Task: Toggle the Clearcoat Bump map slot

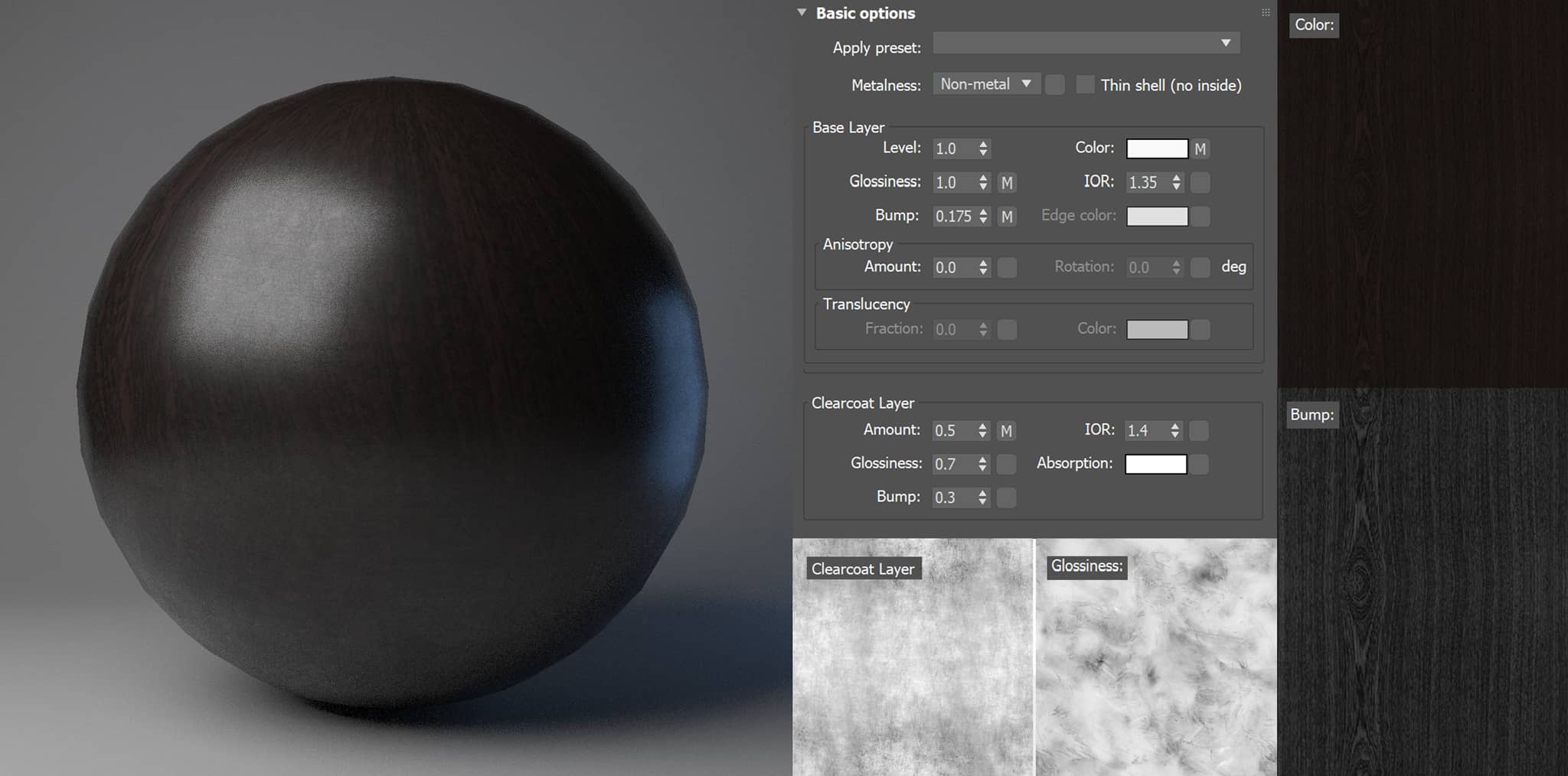Action: 1006,497
